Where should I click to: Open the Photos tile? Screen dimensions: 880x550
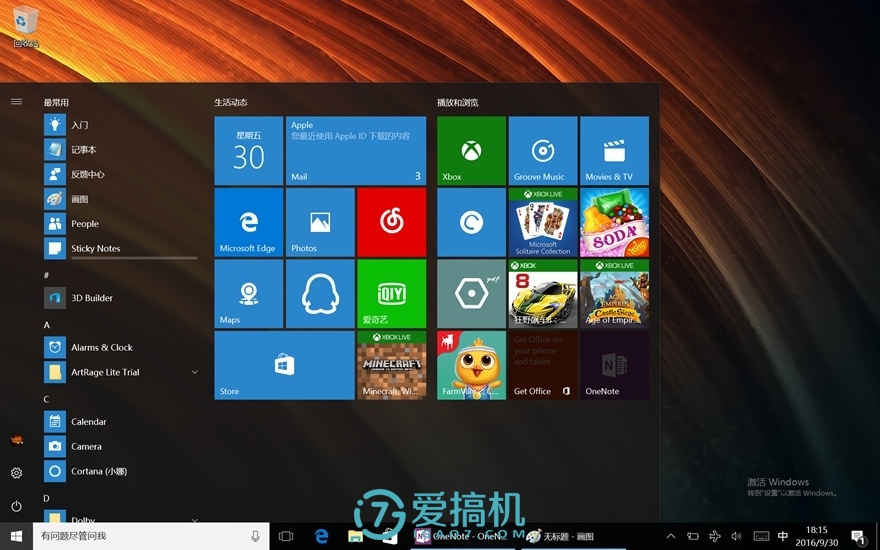[x=320, y=222]
